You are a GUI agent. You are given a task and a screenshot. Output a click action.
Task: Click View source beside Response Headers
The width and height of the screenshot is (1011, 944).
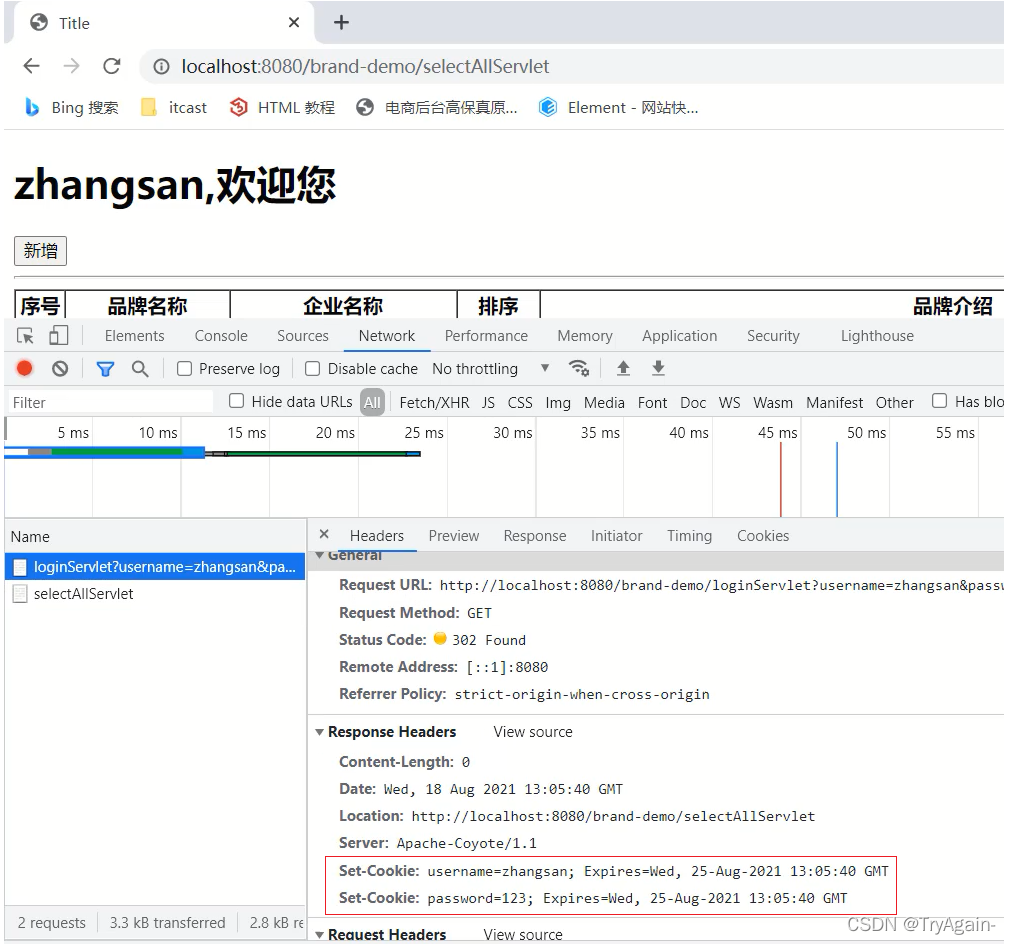(x=532, y=731)
